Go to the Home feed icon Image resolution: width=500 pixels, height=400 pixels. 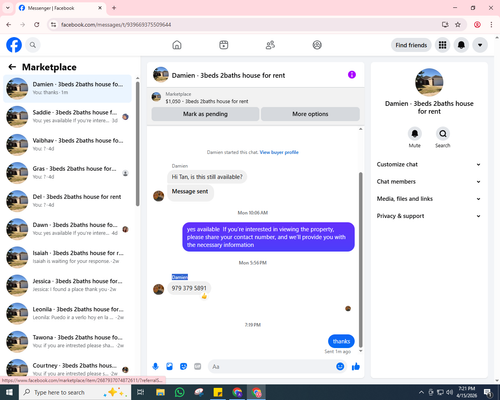tap(177, 45)
